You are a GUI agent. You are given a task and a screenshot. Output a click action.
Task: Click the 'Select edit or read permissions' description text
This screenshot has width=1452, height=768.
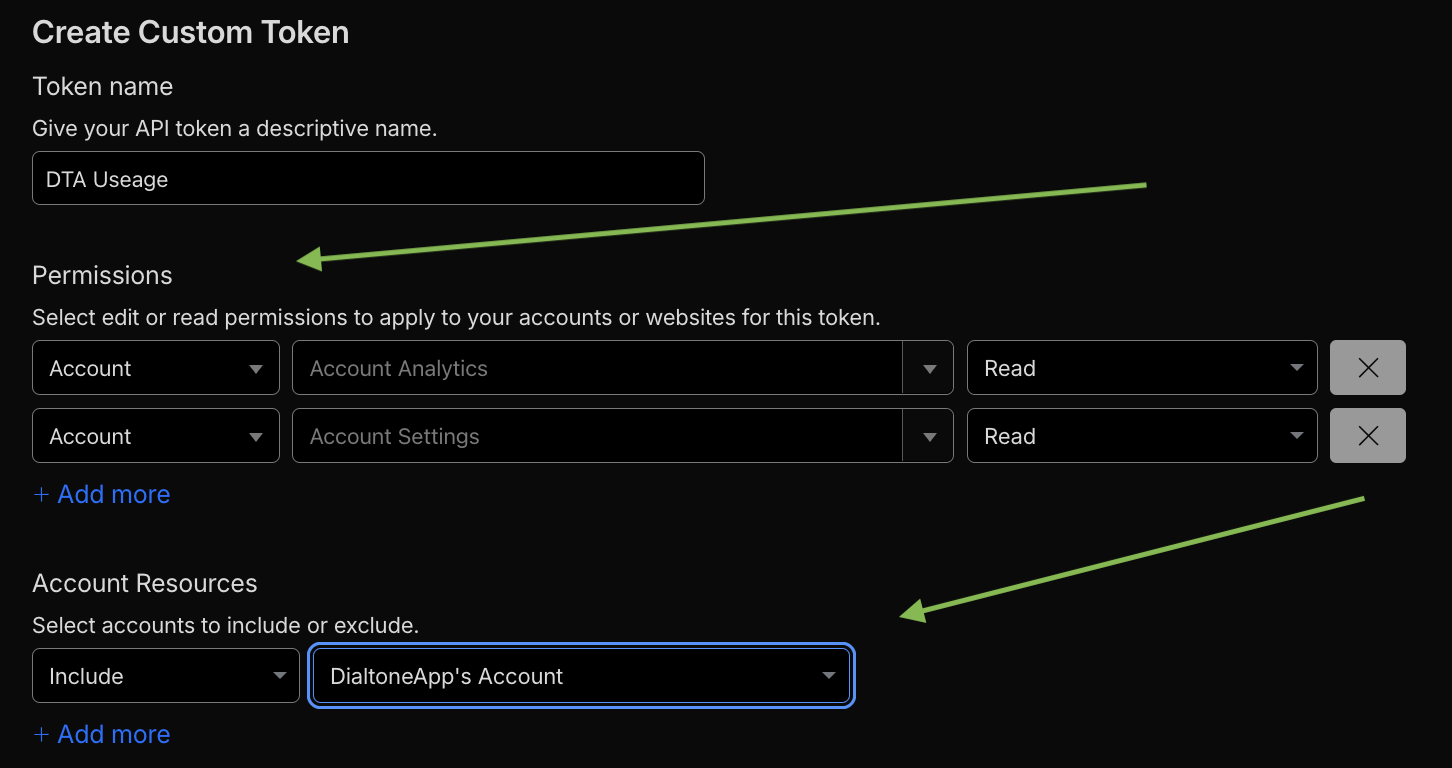456,318
